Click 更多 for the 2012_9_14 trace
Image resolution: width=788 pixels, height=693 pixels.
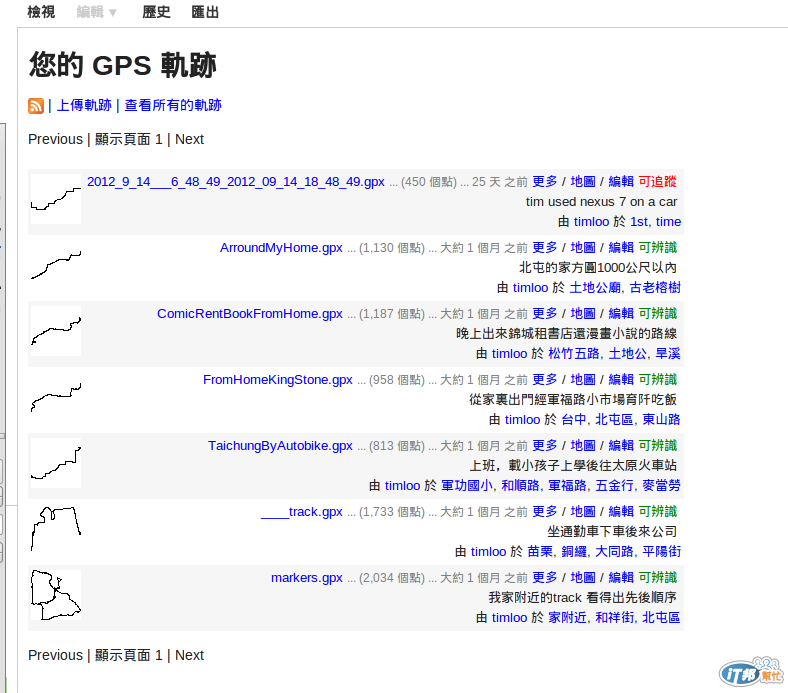click(x=545, y=182)
